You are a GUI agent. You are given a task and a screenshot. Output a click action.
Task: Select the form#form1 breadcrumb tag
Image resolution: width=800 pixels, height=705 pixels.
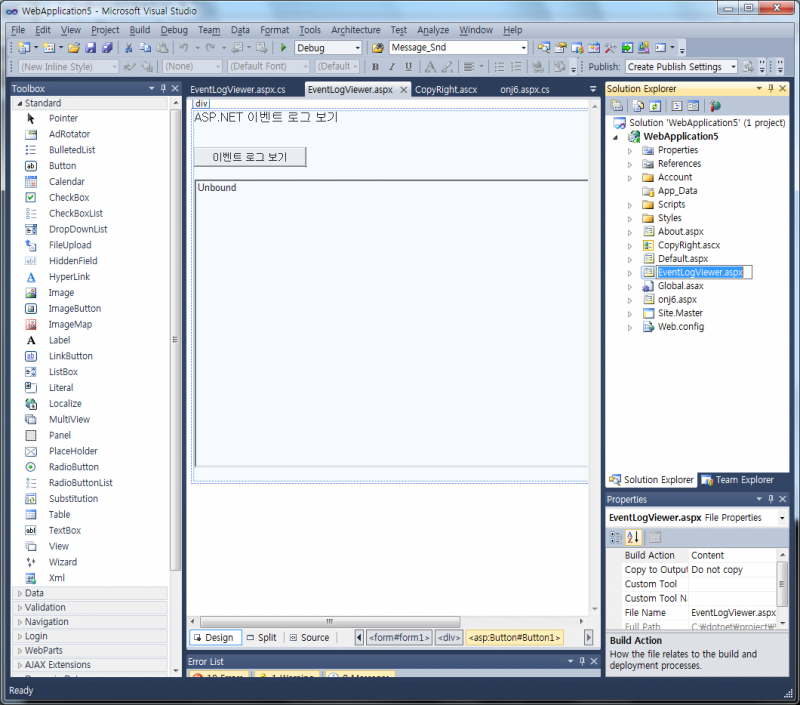399,638
